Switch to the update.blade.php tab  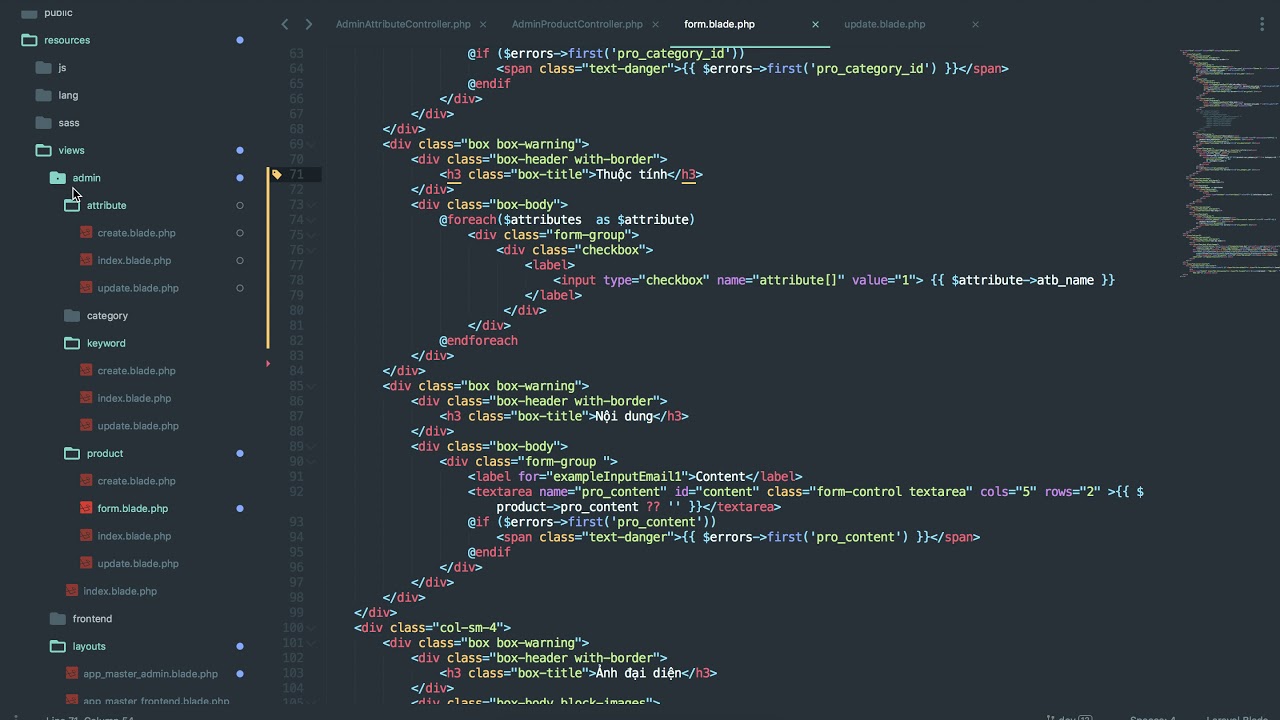[x=885, y=24]
